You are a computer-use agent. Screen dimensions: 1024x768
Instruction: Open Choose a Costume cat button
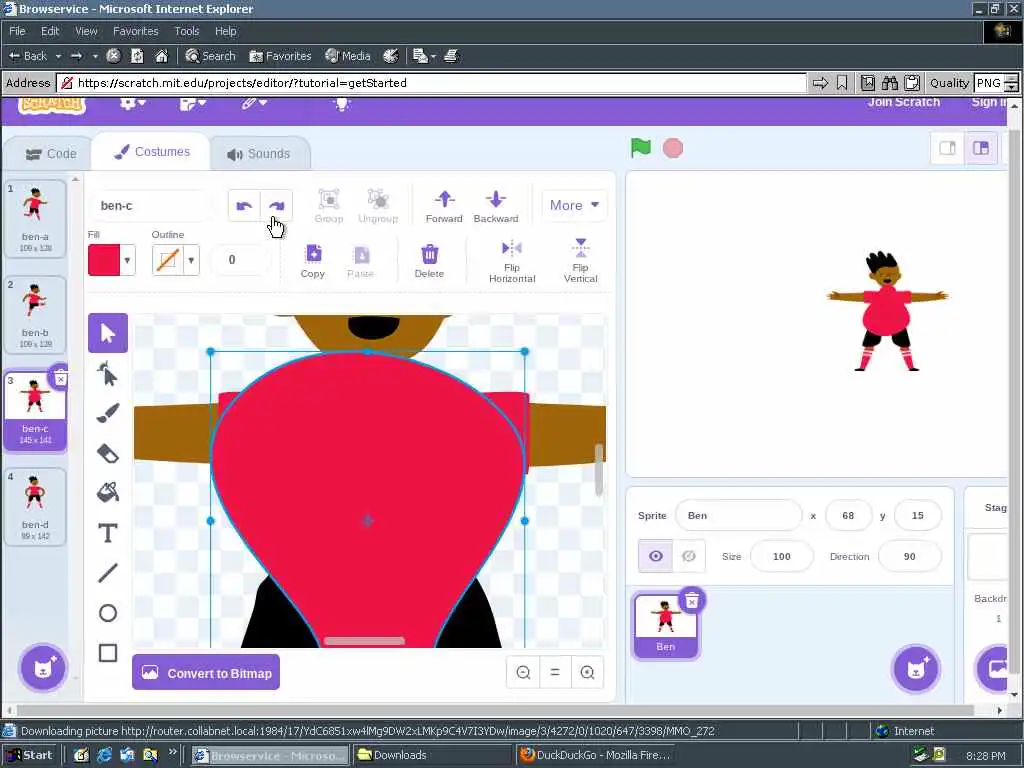(x=43, y=667)
